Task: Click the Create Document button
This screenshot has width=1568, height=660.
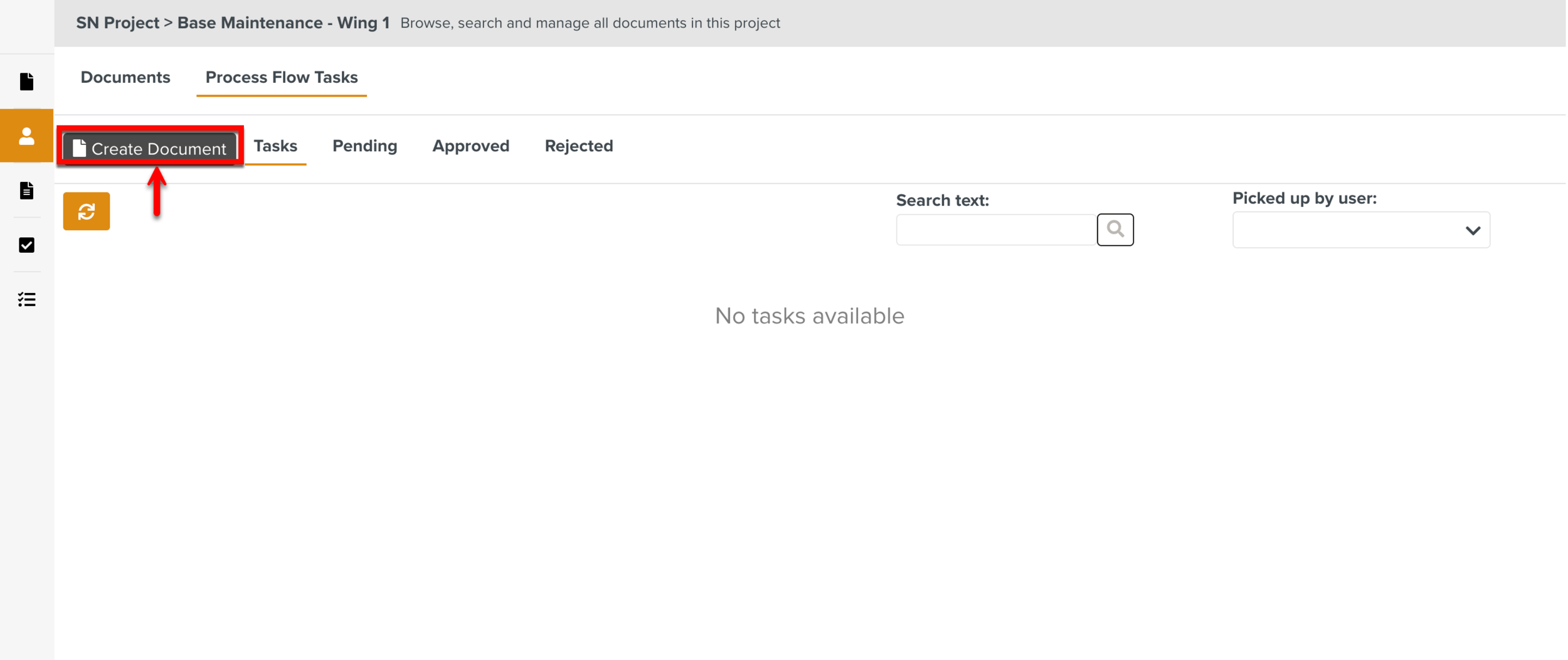Action: click(151, 148)
